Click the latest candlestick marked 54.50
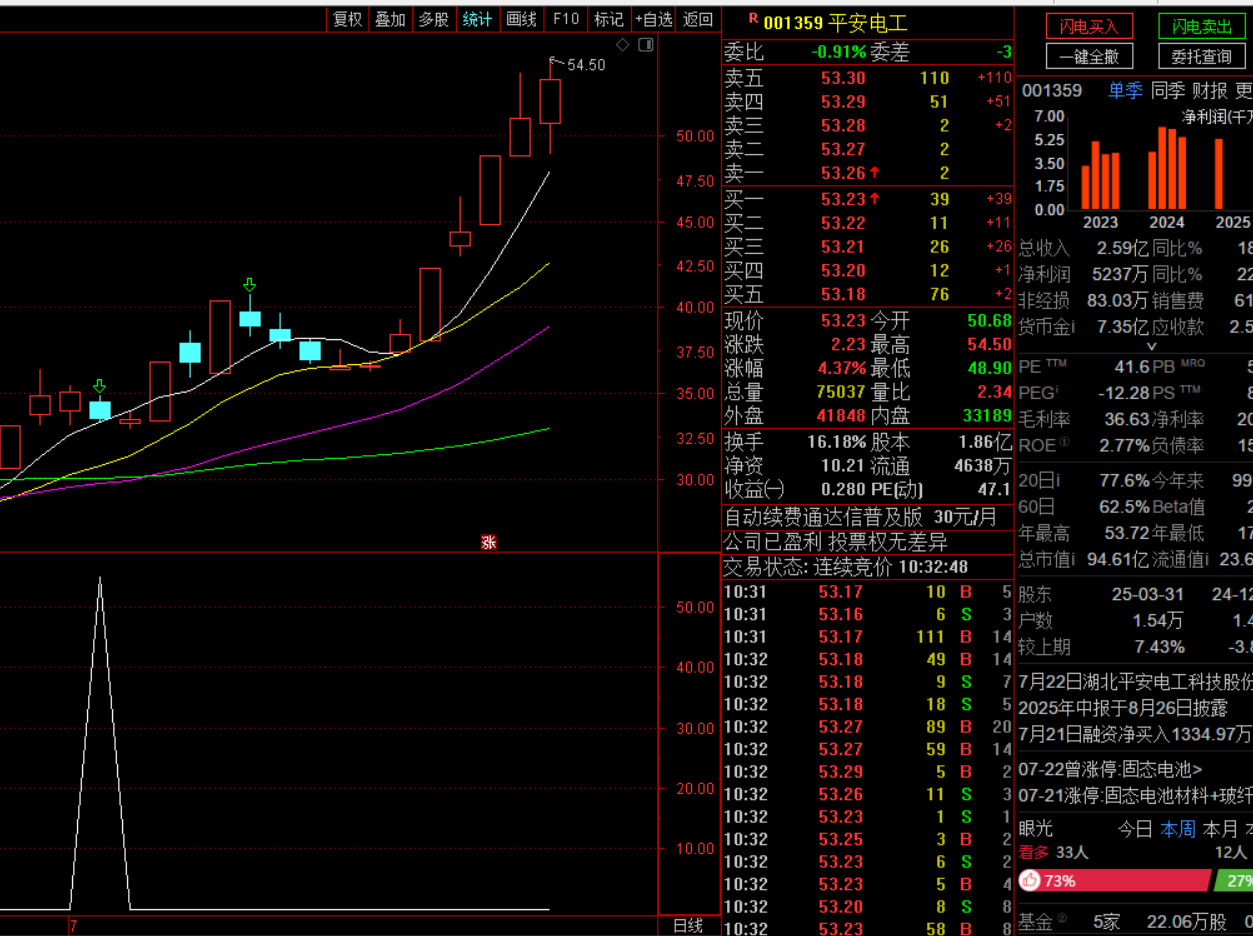The image size is (1253, 936). coord(550,101)
